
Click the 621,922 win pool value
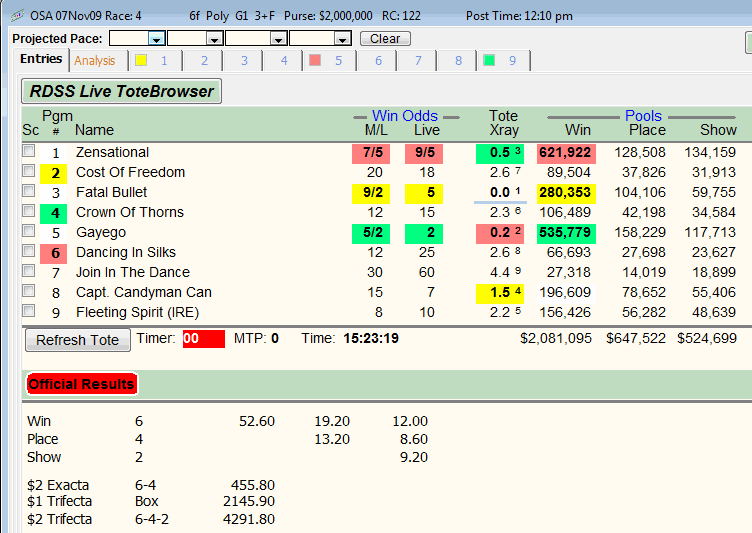click(x=566, y=154)
